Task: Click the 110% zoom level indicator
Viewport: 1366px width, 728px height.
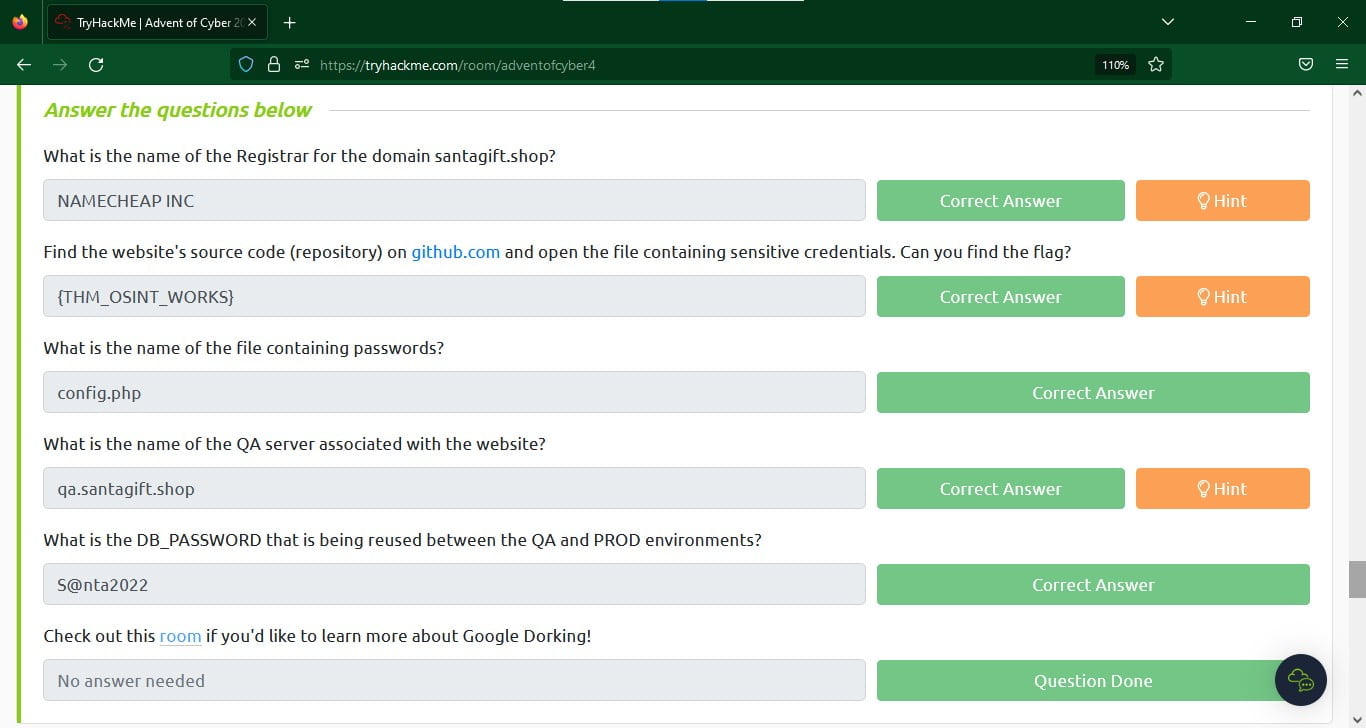Action: (1115, 65)
